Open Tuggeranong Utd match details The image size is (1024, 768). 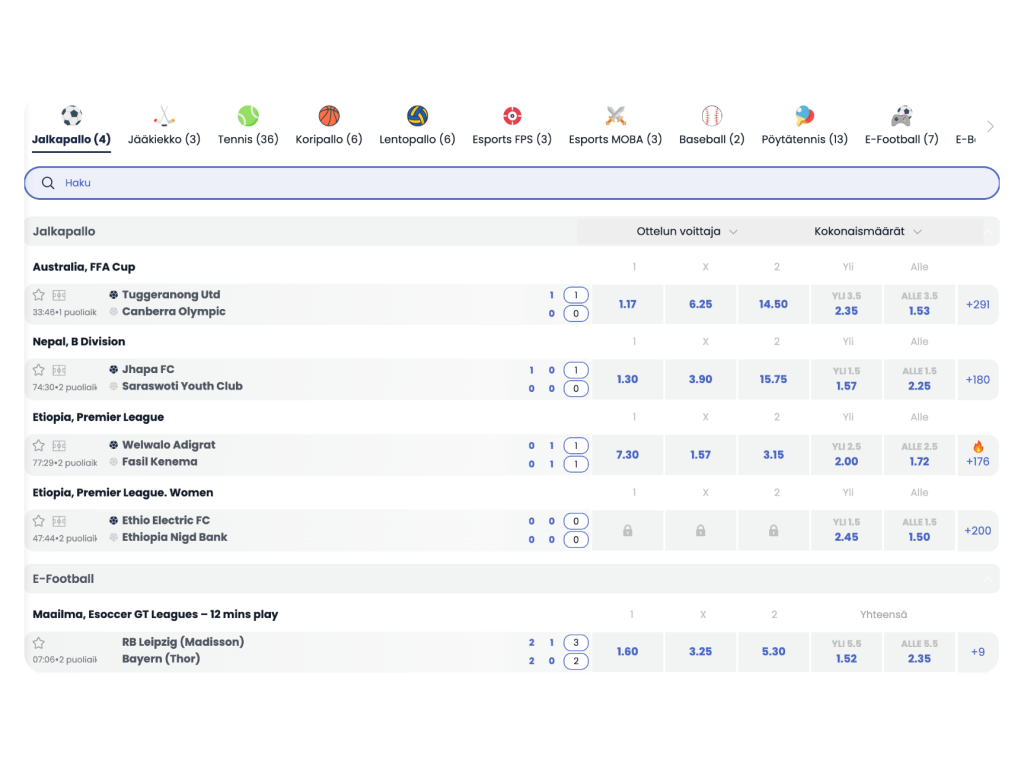pos(174,303)
